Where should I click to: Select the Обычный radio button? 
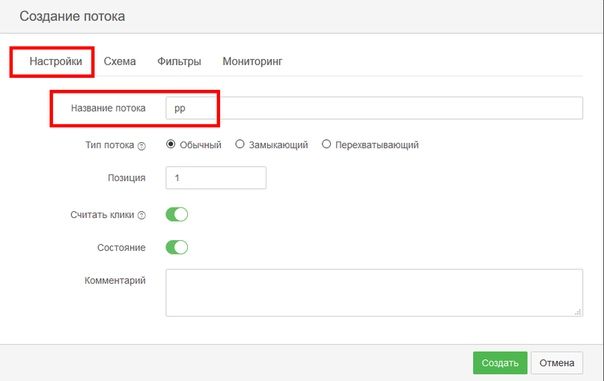click(171, 144)
